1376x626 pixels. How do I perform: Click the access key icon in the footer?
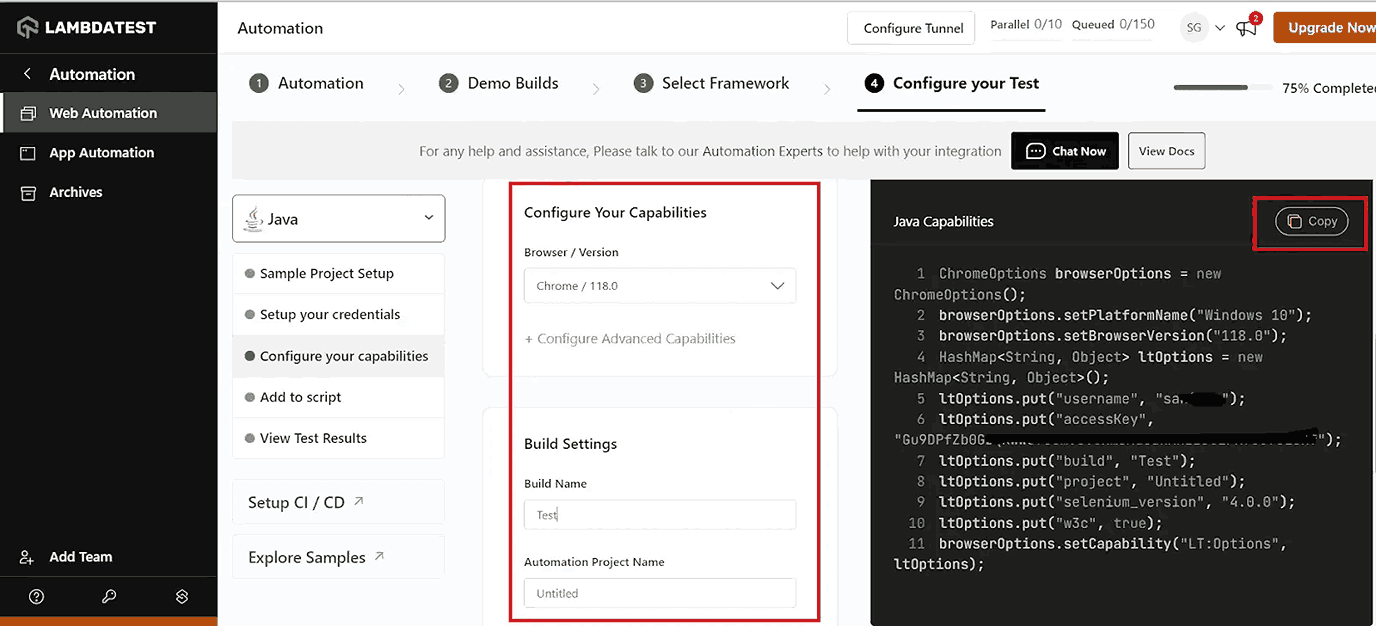(109, 596)
